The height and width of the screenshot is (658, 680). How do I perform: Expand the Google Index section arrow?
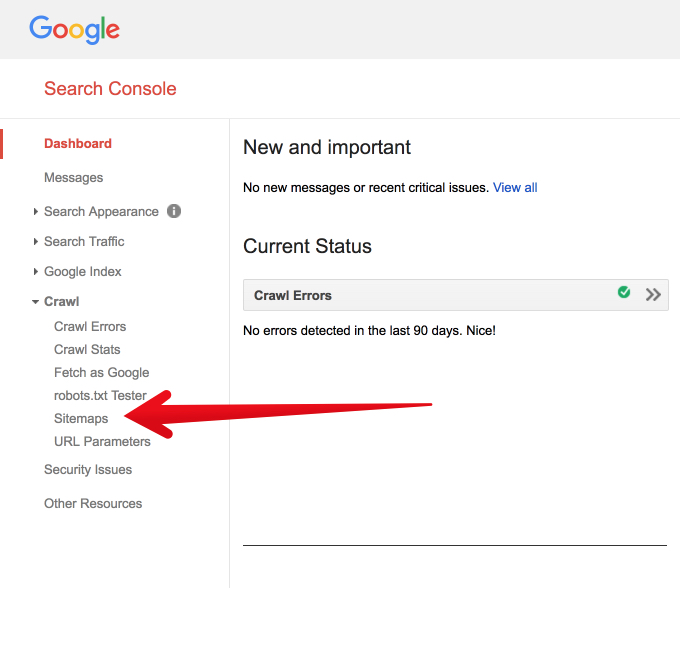(36, 272)
